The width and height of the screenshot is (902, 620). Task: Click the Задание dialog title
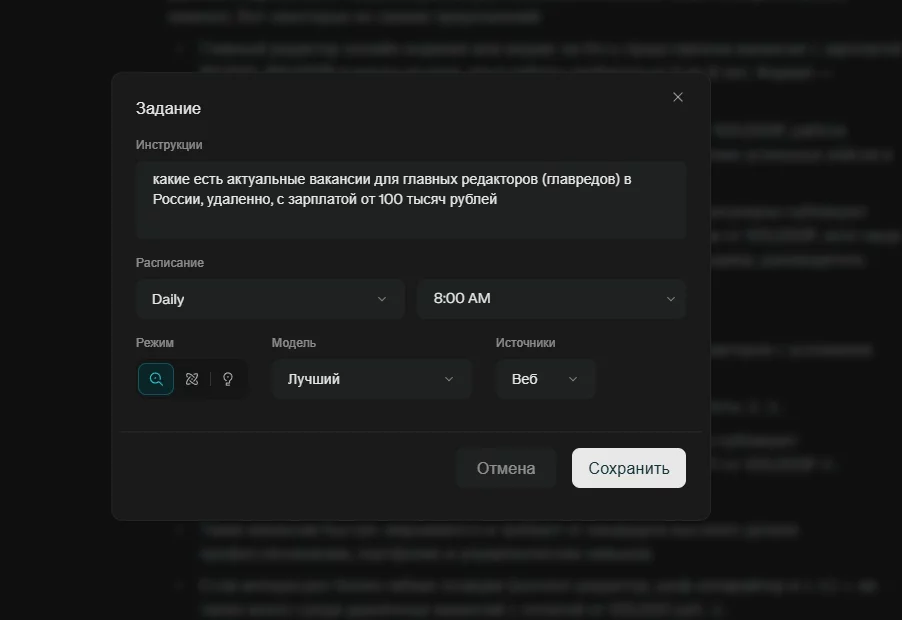(x=168, y=109)
